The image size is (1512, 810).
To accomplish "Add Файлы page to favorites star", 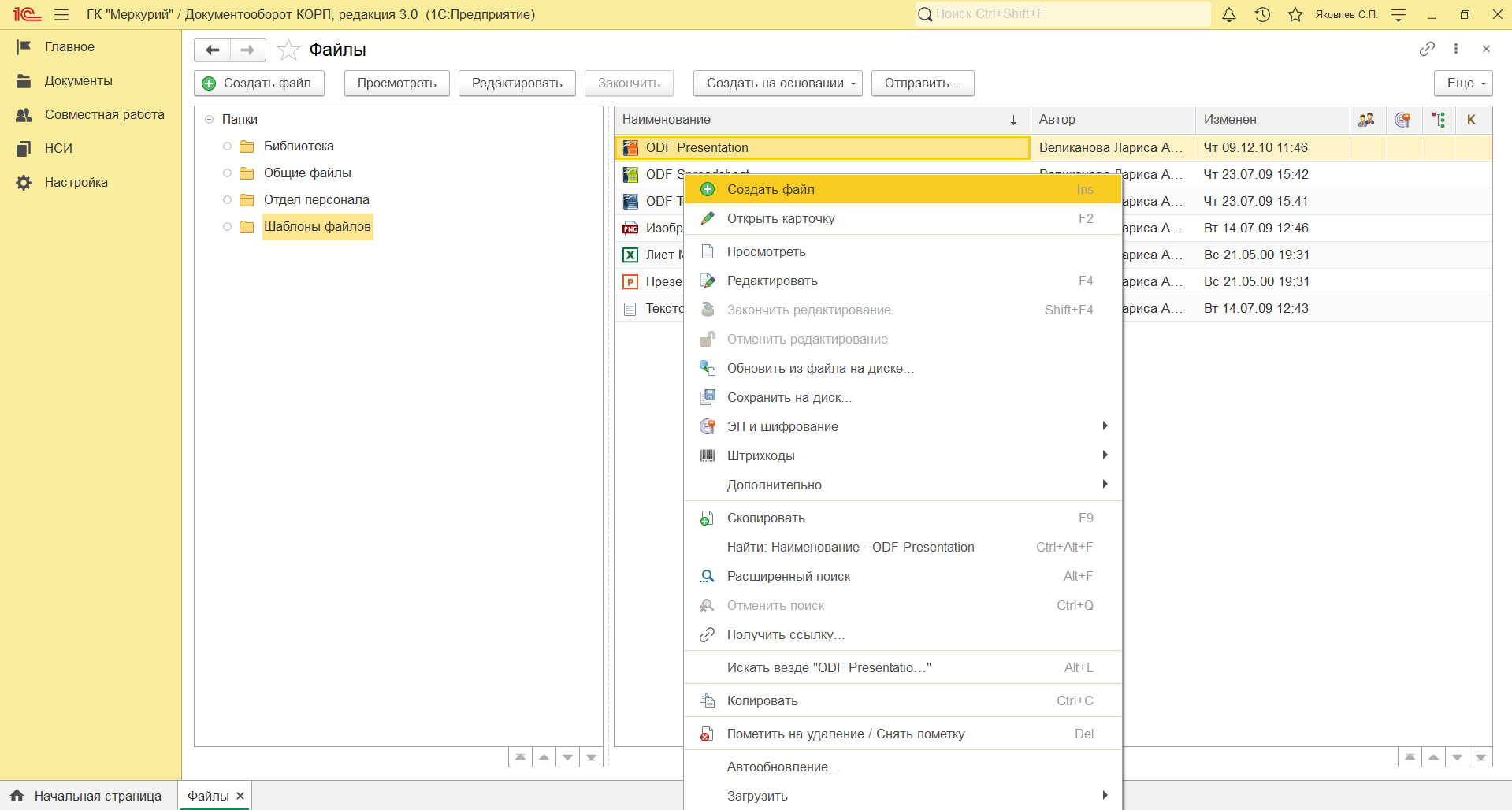I will 289,50.
